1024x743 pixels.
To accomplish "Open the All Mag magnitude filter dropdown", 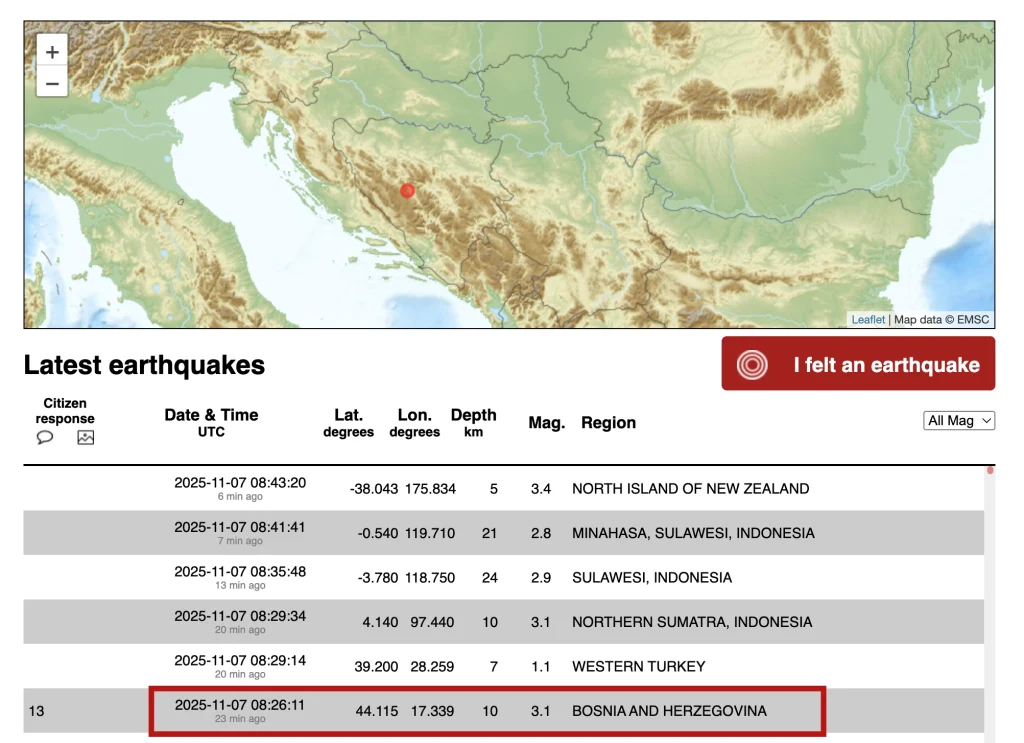I will pos(958,421).
